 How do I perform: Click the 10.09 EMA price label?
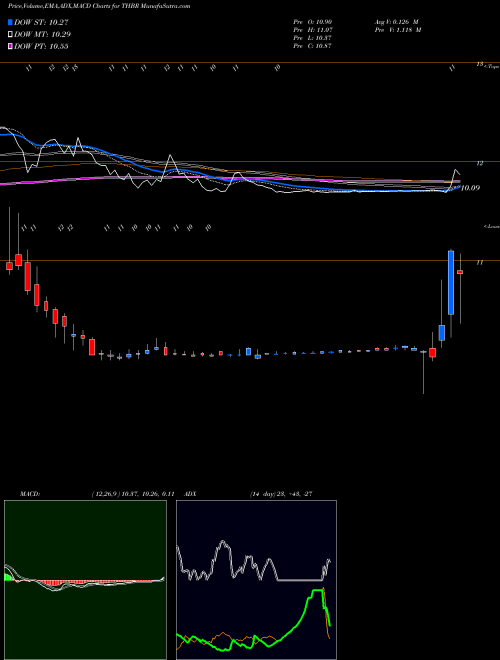(470, 188)
